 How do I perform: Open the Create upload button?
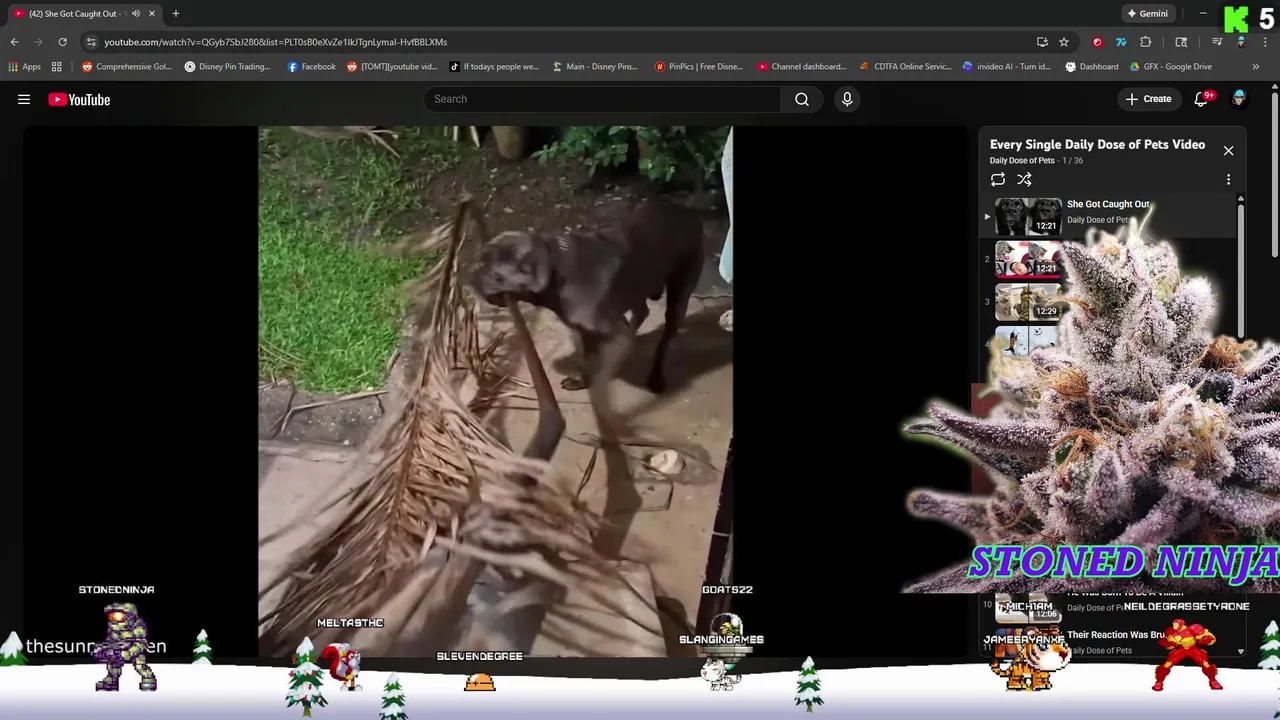click(x=1148, y=99)
